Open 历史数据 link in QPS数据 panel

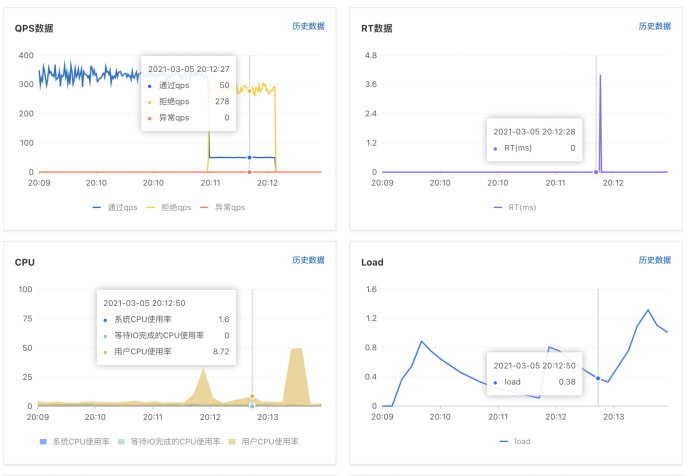pos(308,26)
